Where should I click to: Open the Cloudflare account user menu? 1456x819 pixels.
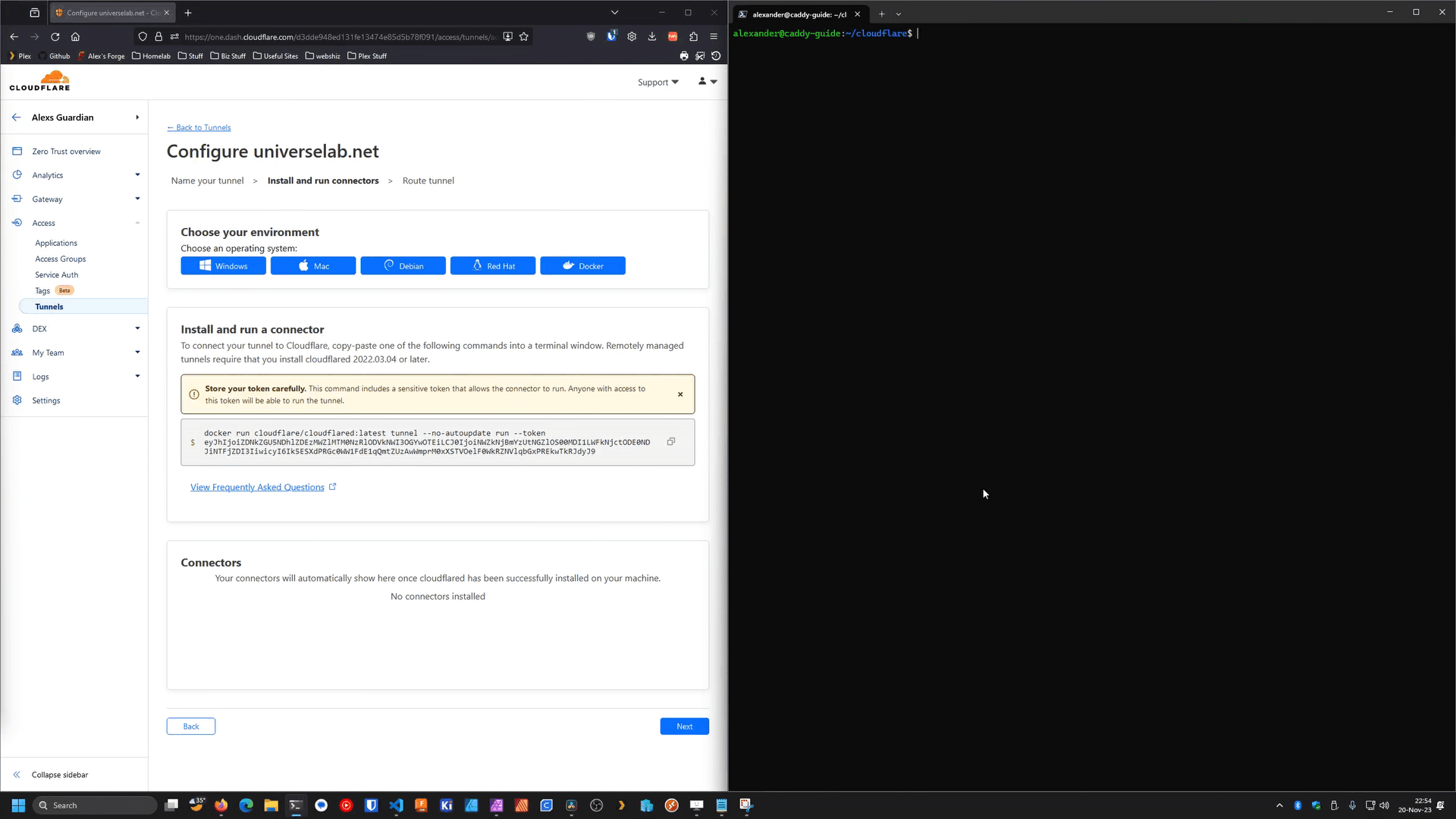click(x=706, y=81)
